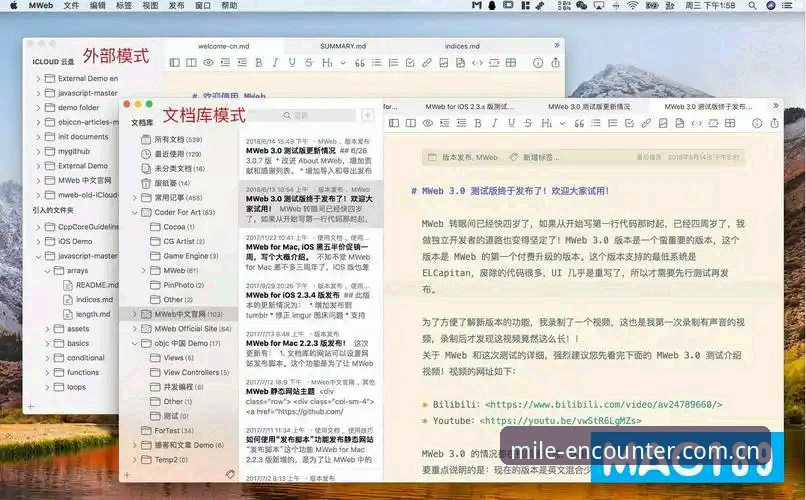Insert table in library-mode window toolbar

(730, 123)
